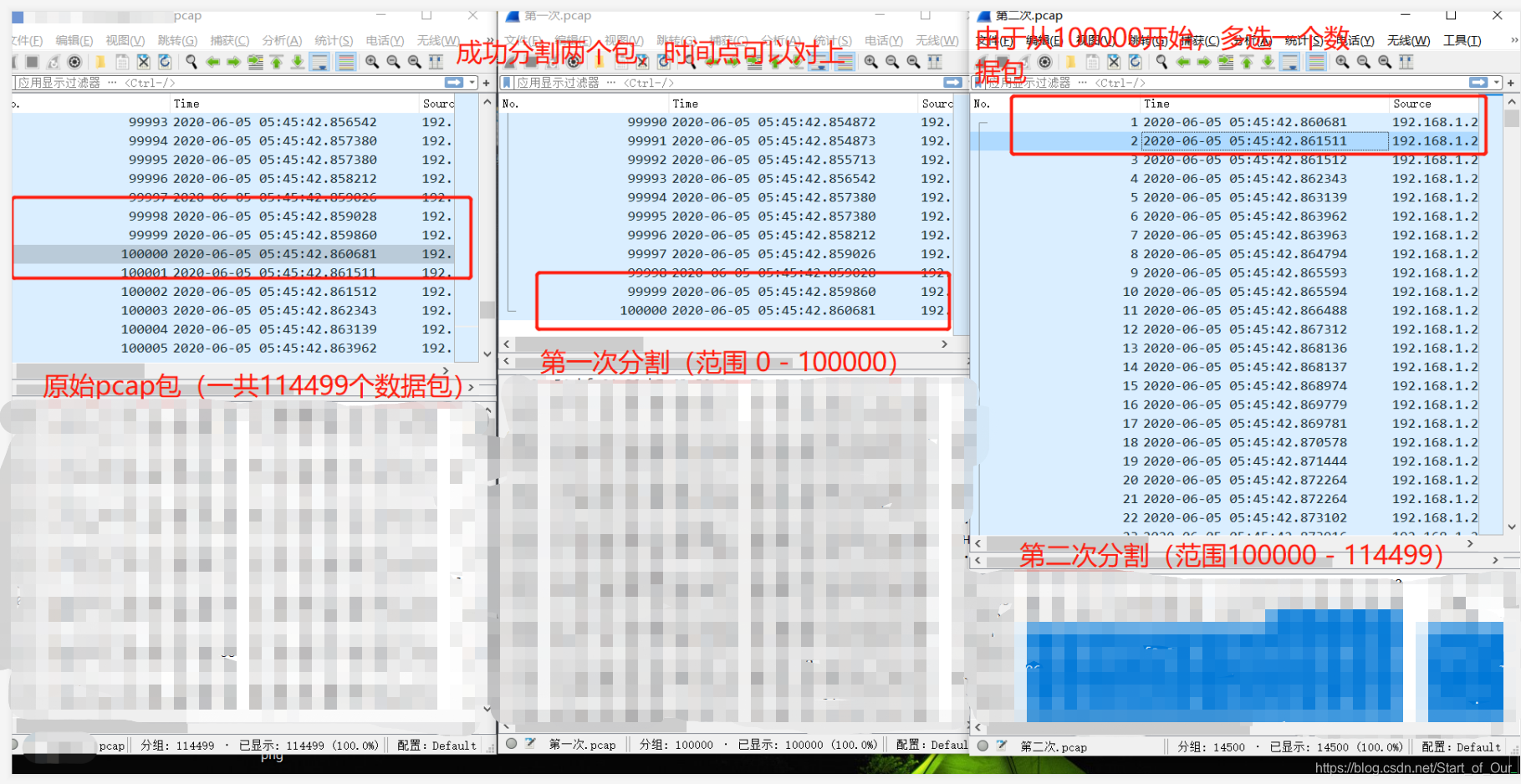Go to next packet arrow in original pcap window

[234, 62]
